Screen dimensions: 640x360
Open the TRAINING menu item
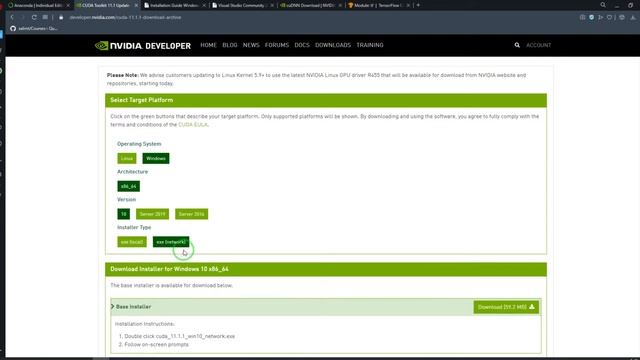point(370,45)
